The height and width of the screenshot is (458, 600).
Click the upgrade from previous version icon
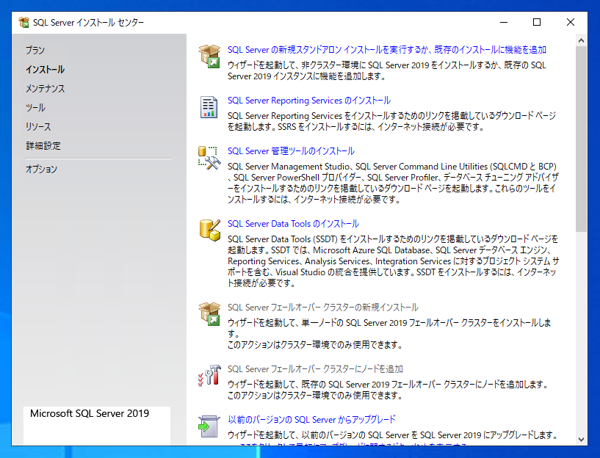[209, 426]
